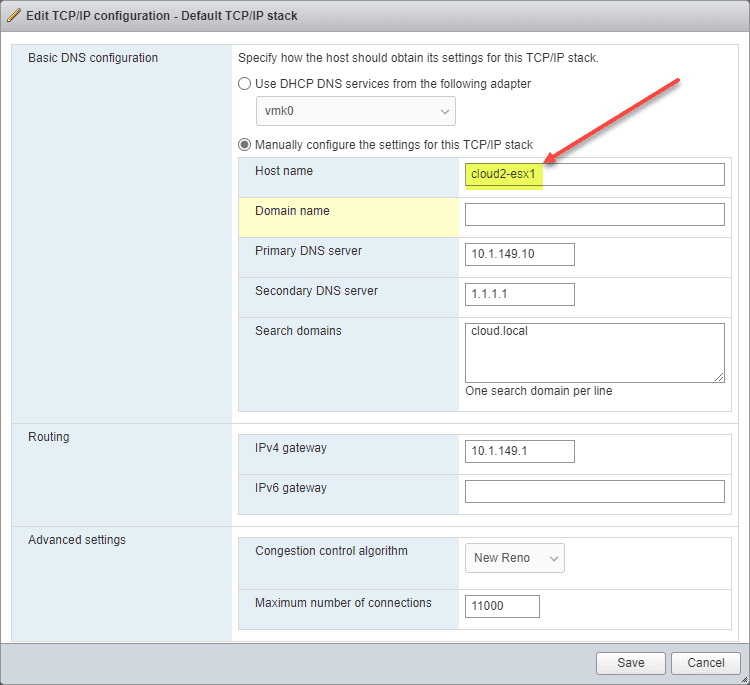The image size is (750, 685).
Task: Open the vmk0 adapter dropdown
Action: (355, 111)
